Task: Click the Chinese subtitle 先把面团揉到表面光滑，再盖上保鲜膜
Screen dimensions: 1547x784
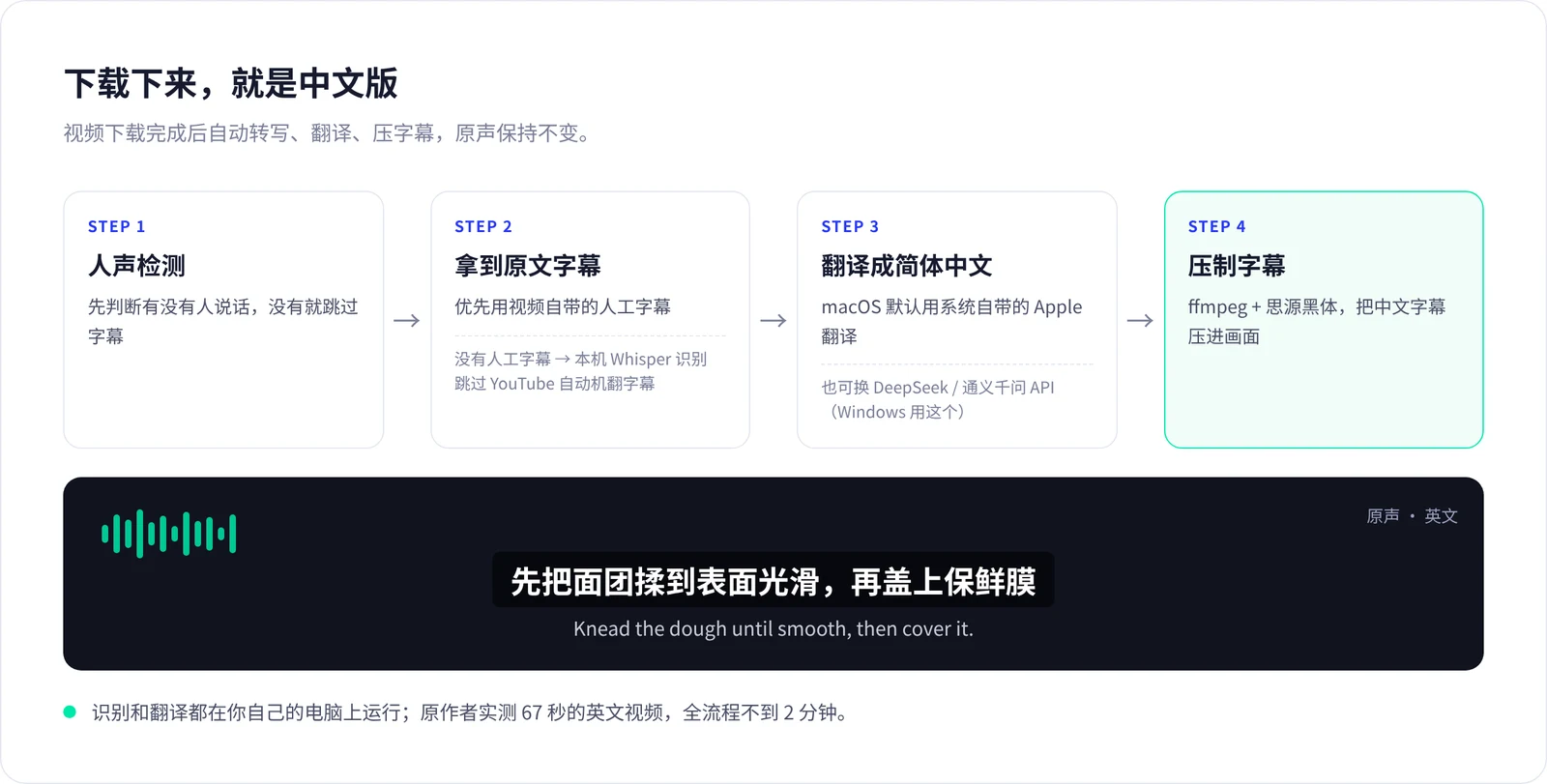Action: coord(773,581)
